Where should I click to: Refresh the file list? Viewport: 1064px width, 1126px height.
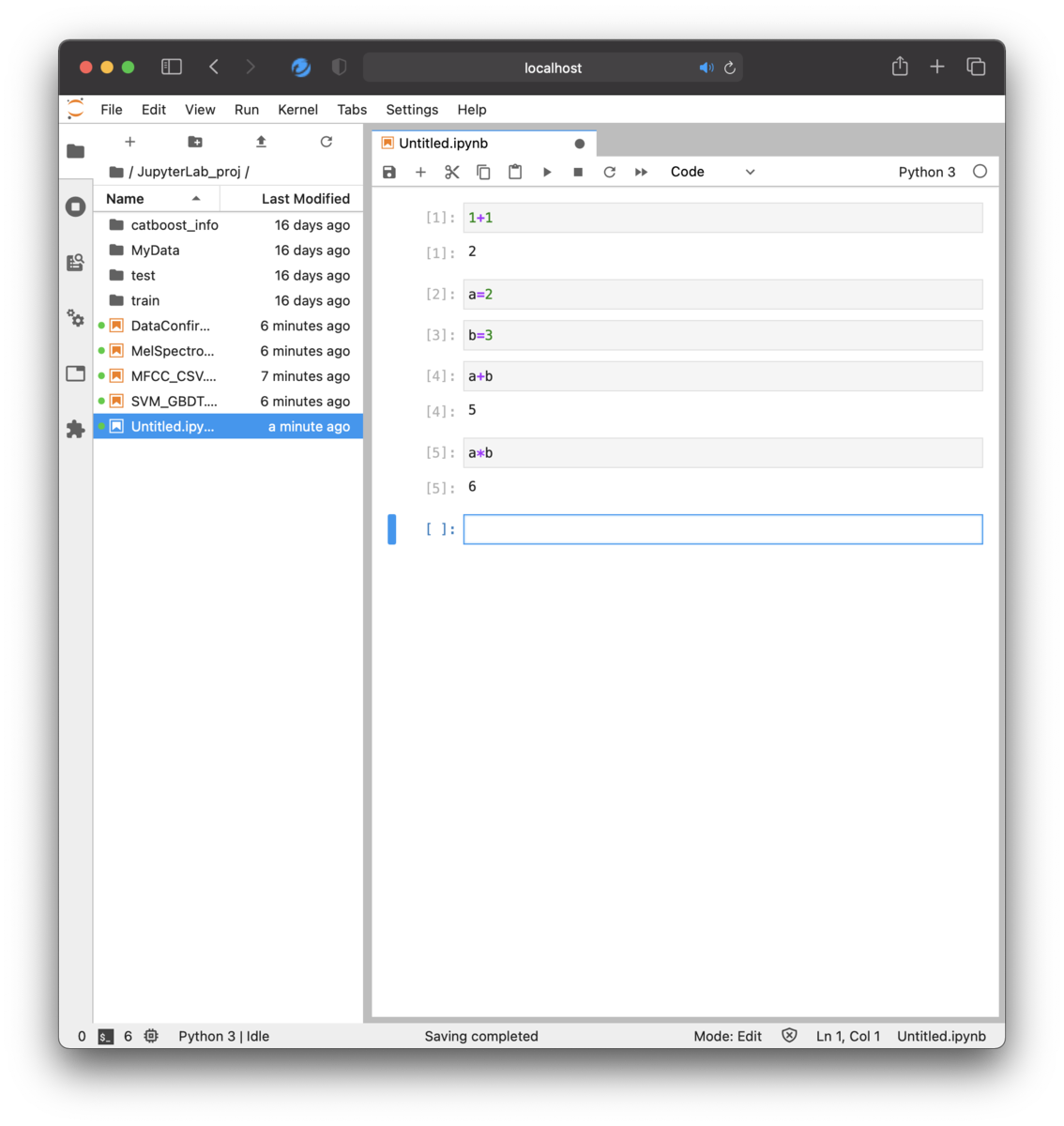tap(327, 142)
